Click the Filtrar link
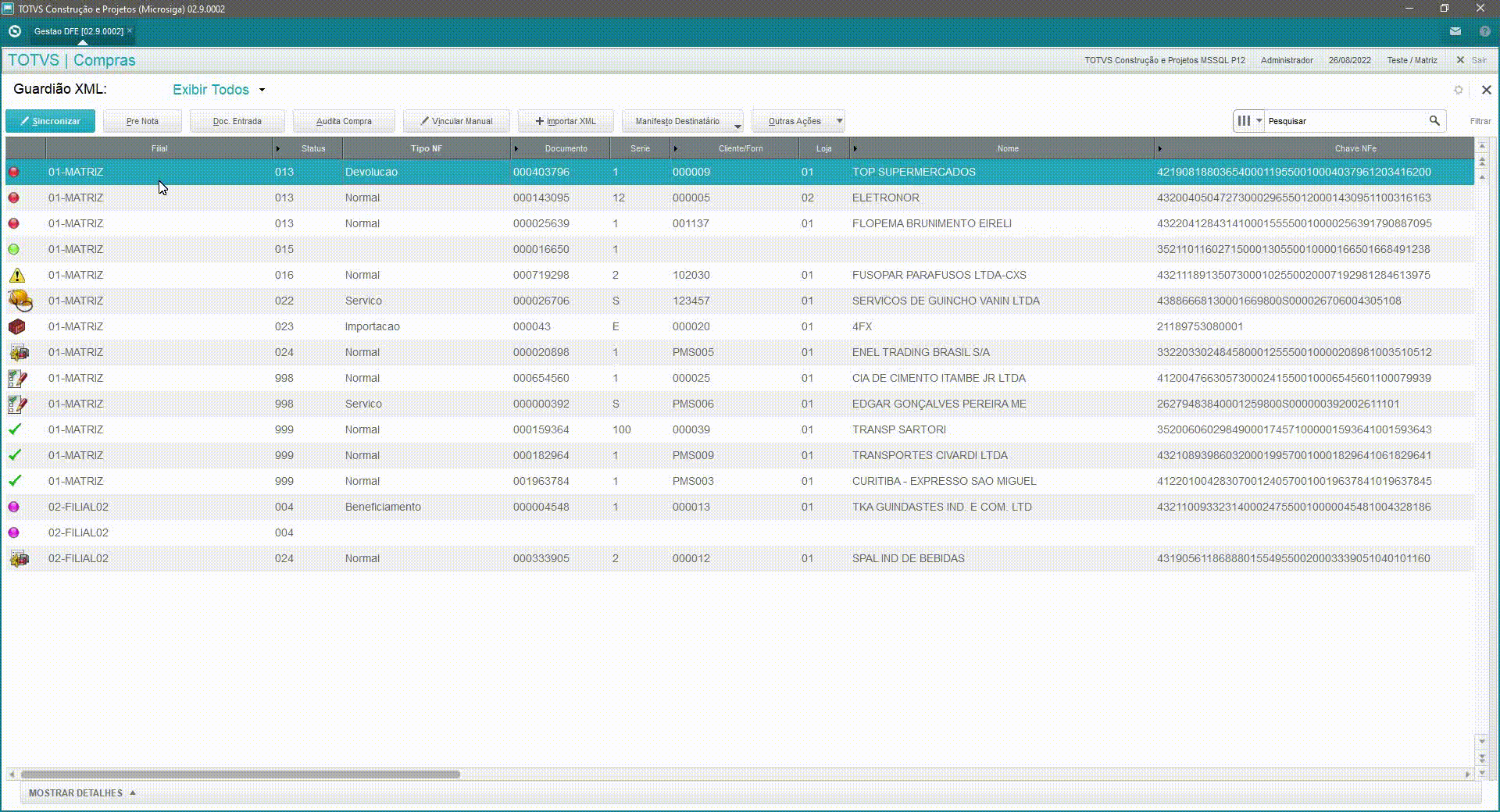The image size is (1500, 812). [x=1480, y=121]
